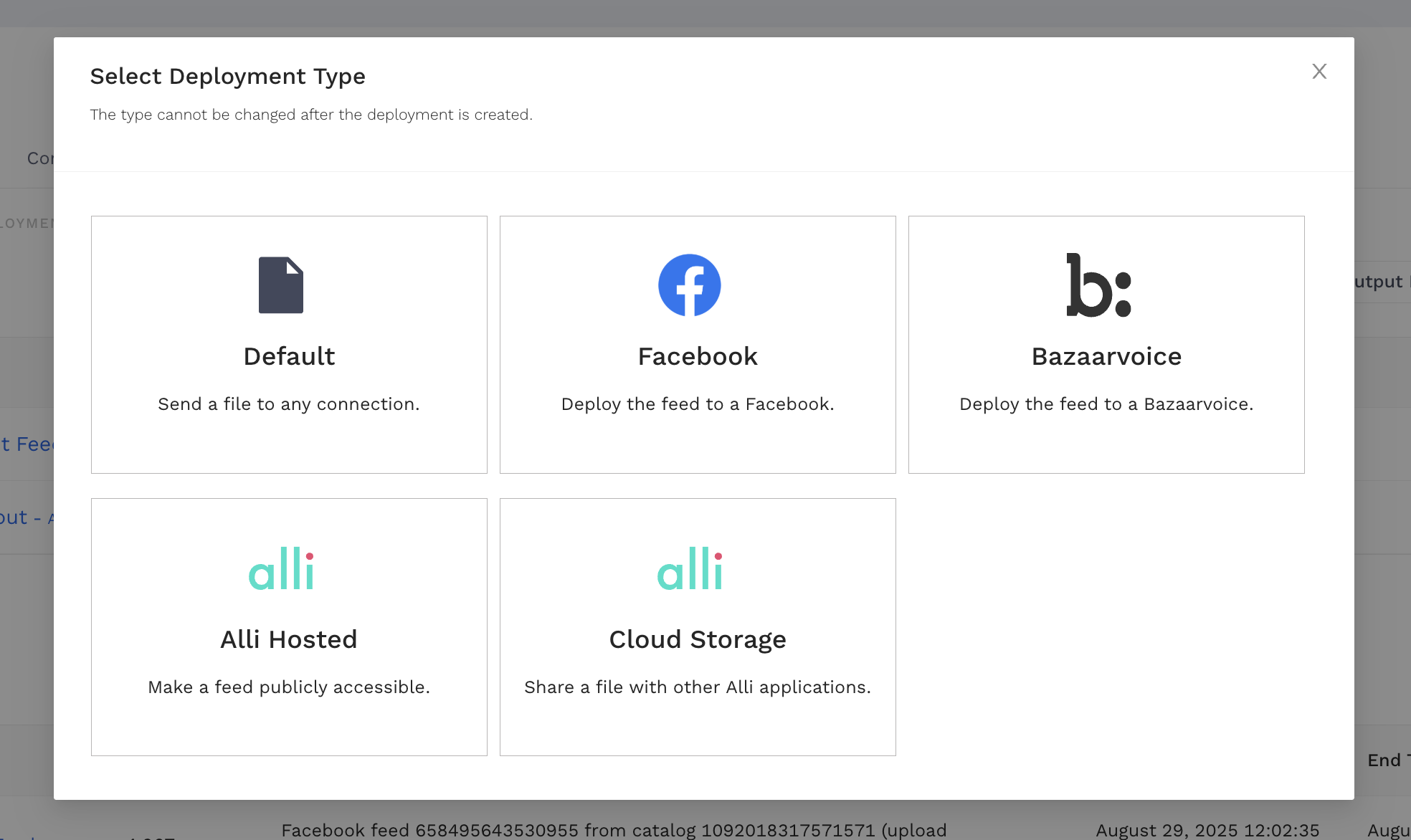The height and width of the screenshot is (840, 1411).
Task: Click the Bazaarvoice logo icon
Action: tap(1098, 285)
